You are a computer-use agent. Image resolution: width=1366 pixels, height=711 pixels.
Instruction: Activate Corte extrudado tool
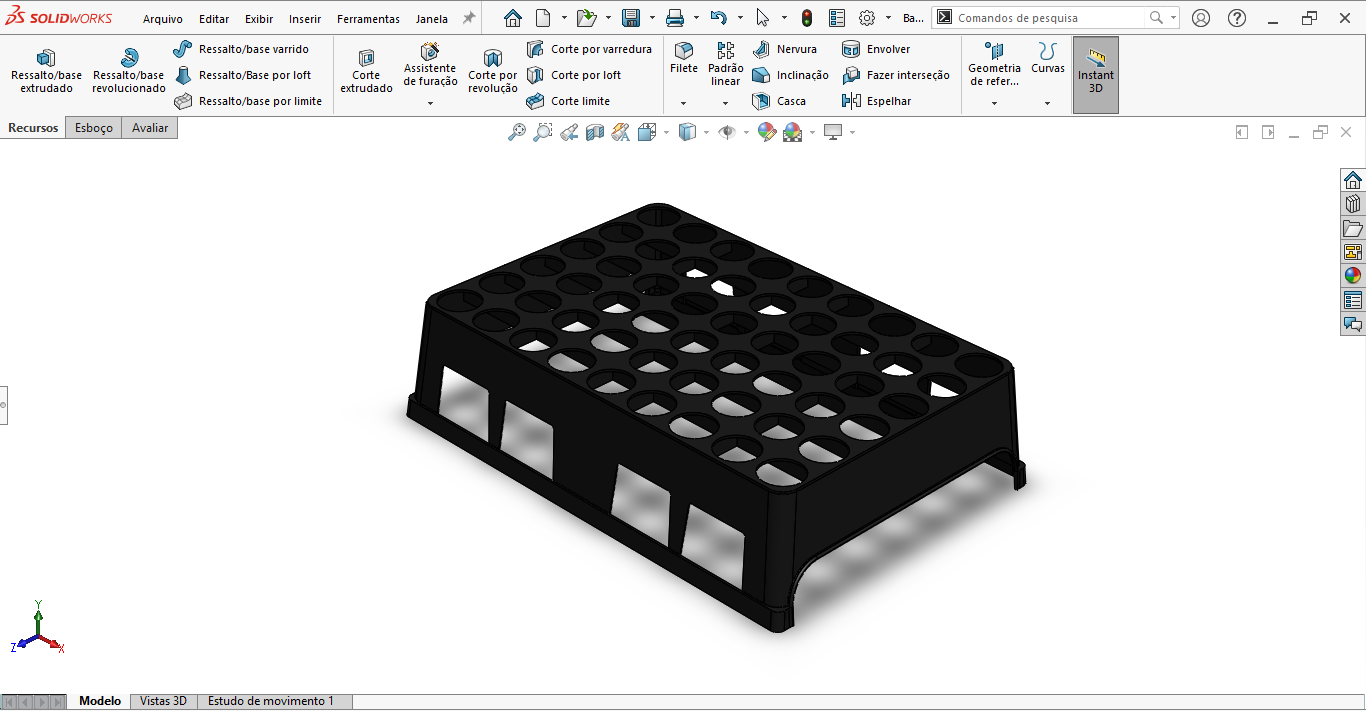pos(366,71)
